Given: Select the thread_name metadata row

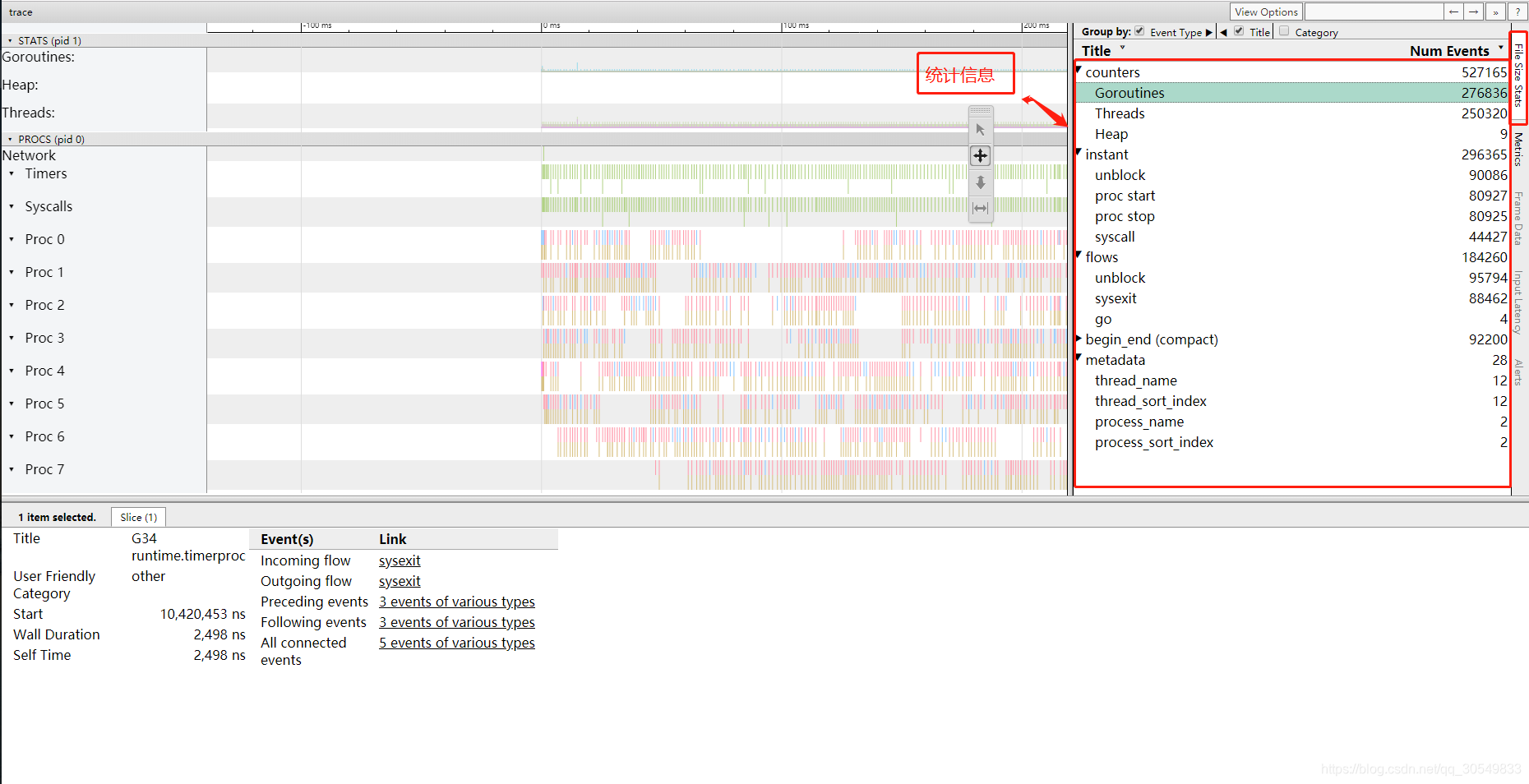Looking at the screenshot, I should point(1292,380).
